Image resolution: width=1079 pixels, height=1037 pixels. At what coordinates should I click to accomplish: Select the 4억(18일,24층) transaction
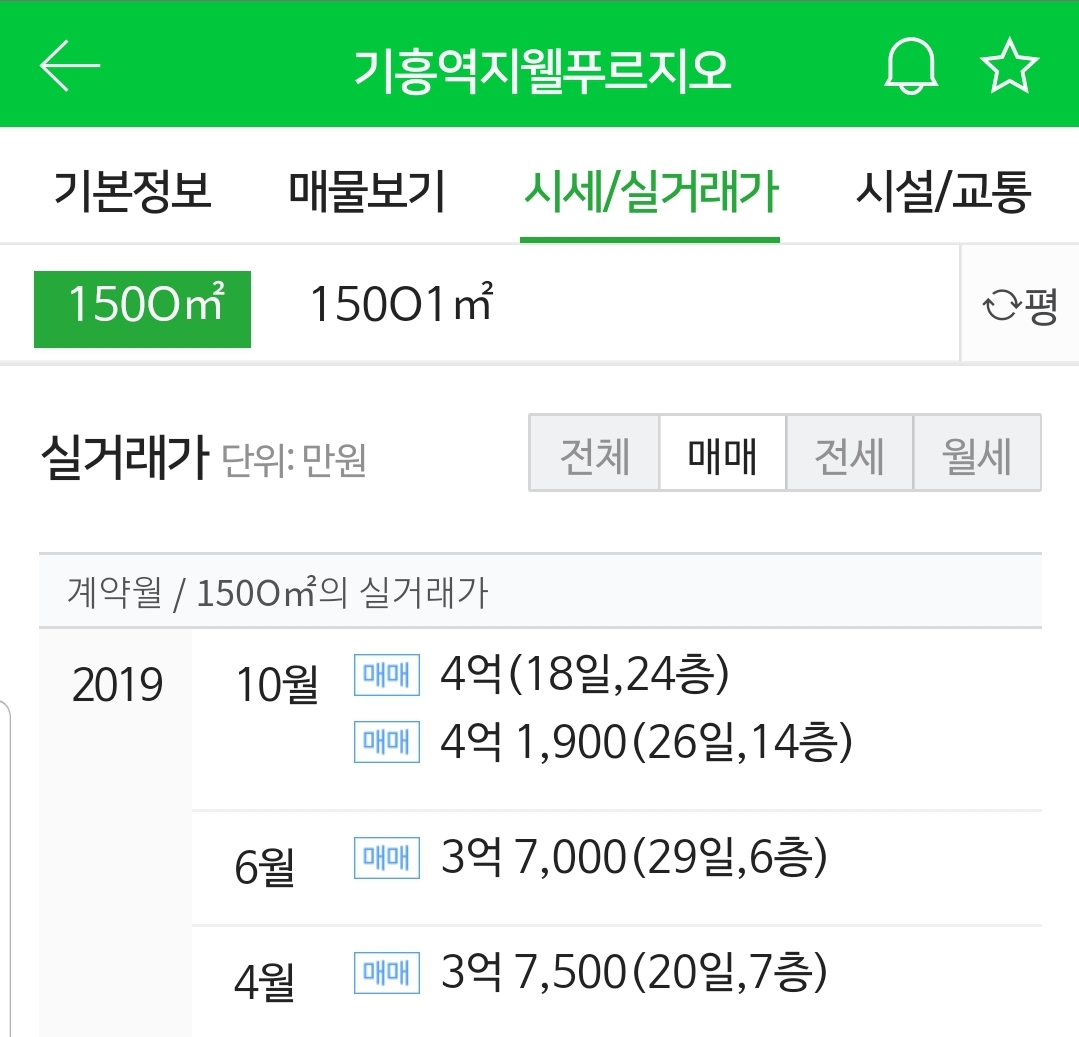(584, 674)
